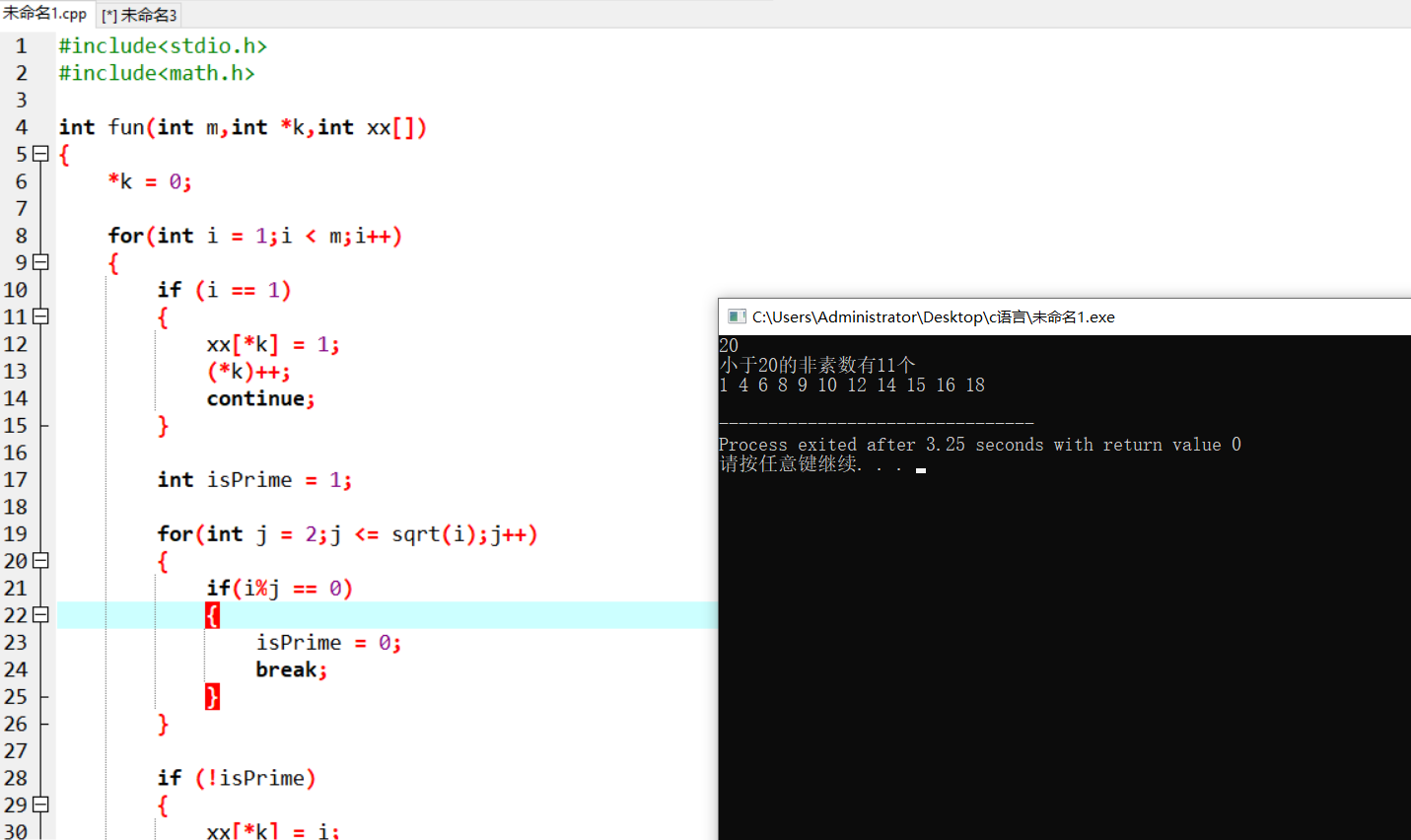Click on "*k = 0;" statement
The height and width of the screenshot is (840, 1411).
[x=150, y=181]
